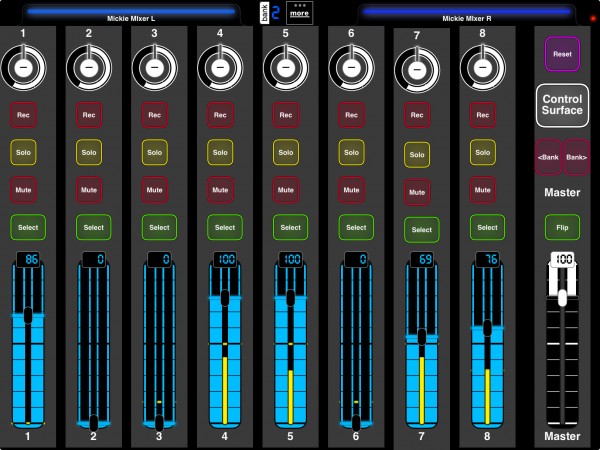Click the Mickie Mixer L label
Viewport: 600px width, 450px height.
click(x=131, y=18)
